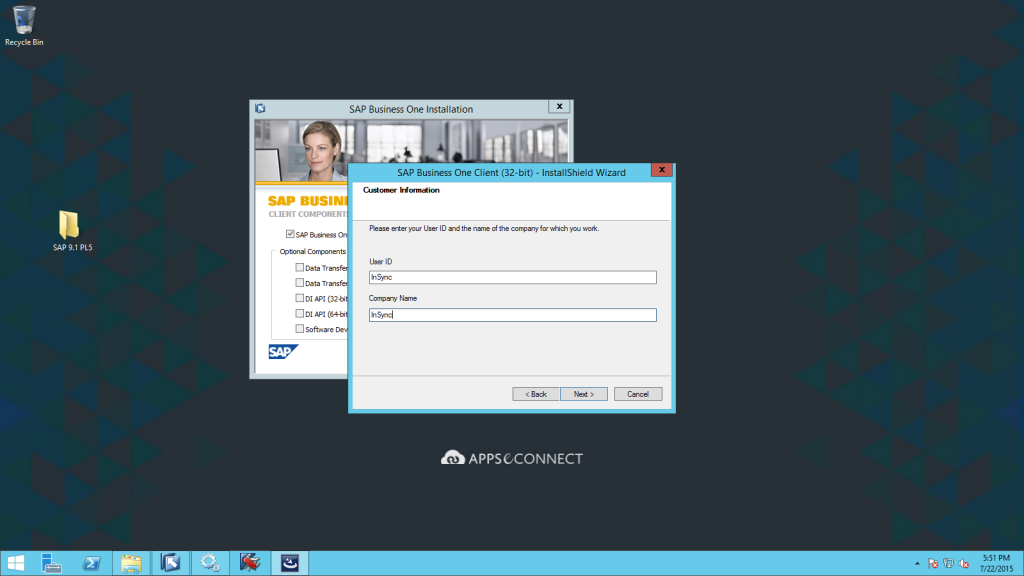Click the network tray icon

click(948, 564)
